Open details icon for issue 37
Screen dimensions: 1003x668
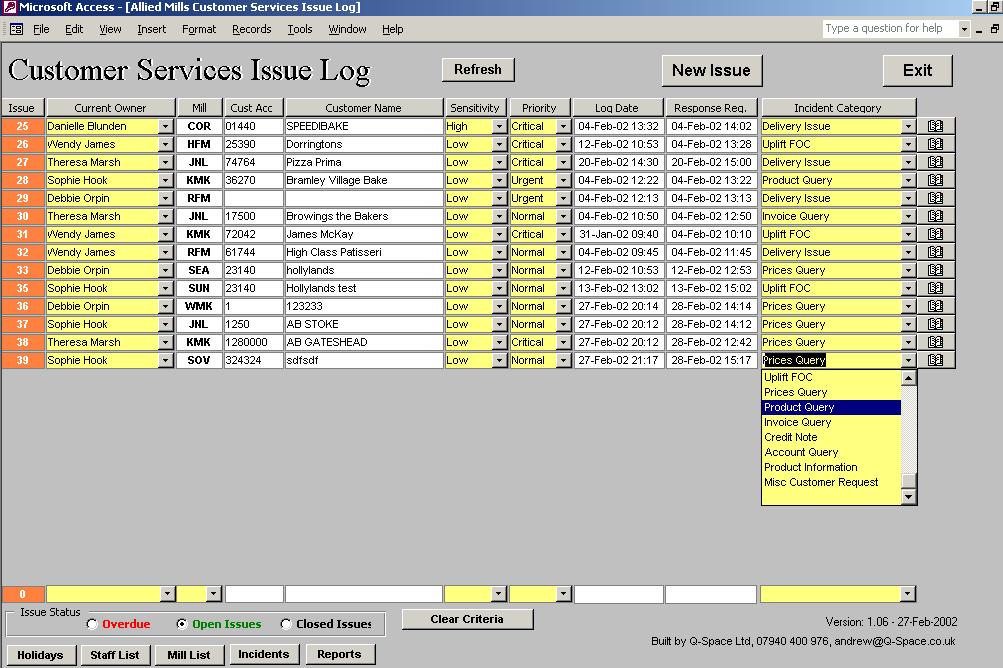click(x=936, y=324)
